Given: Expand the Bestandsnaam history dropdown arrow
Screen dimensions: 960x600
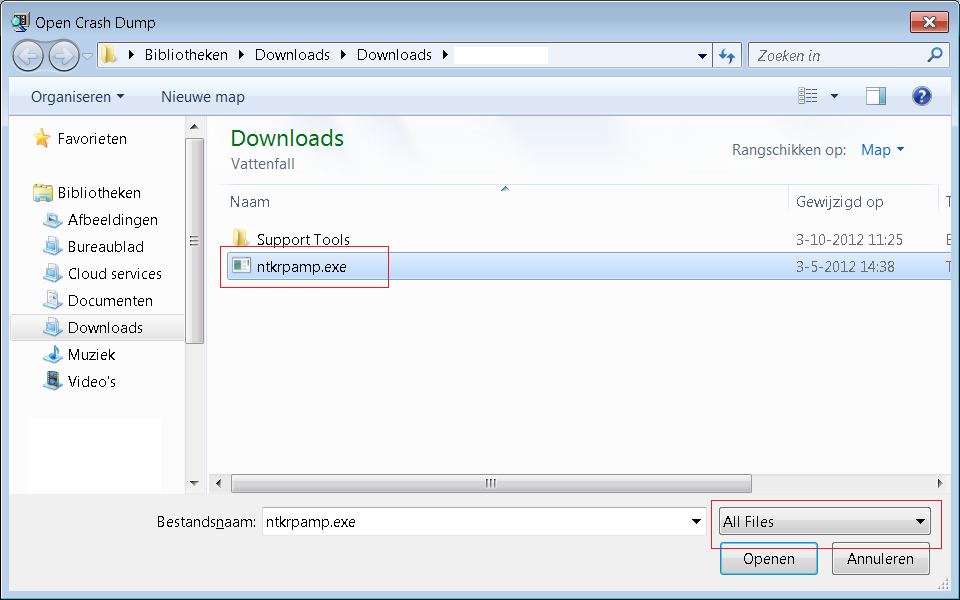Looking at the screenshot, I should pos(697,522).
